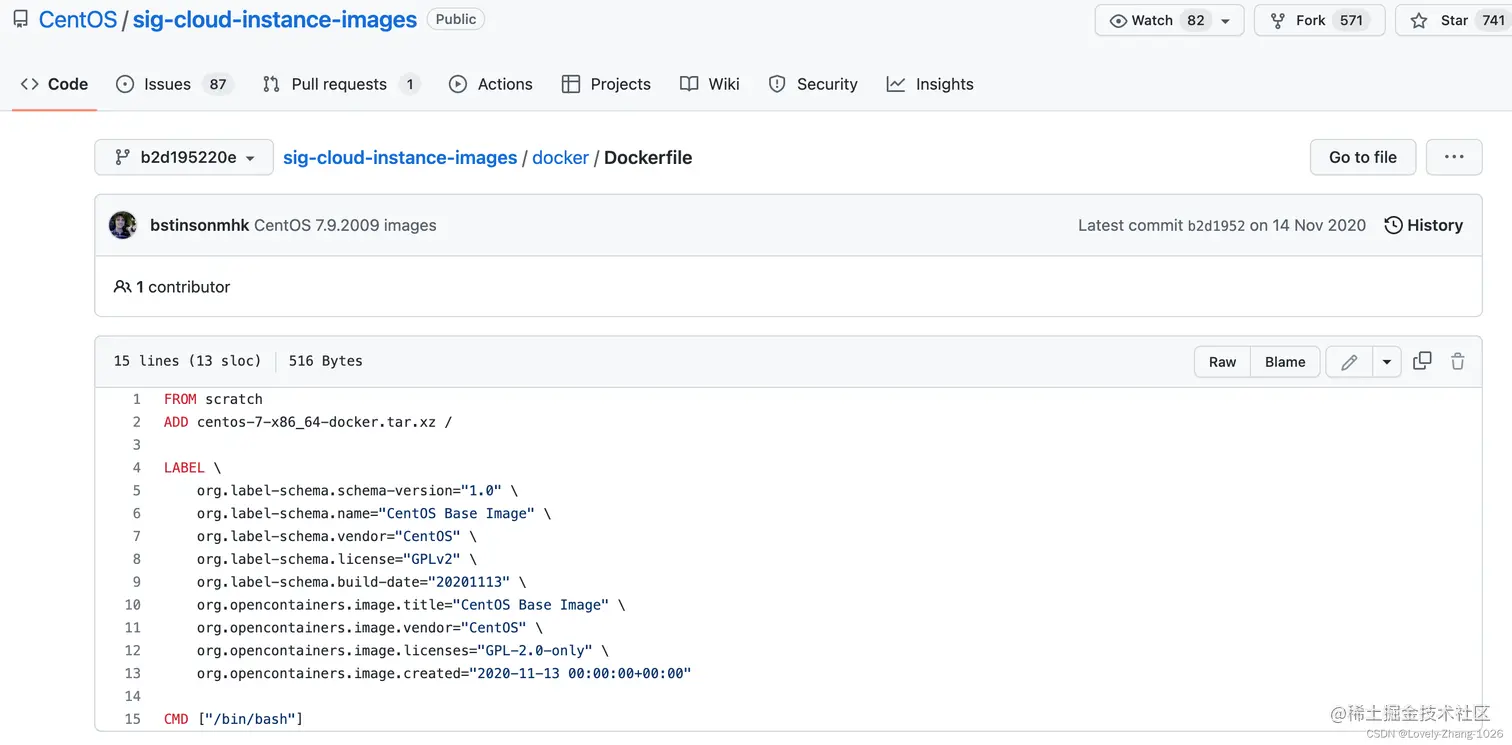
Task: Copy raw contents with the copy icon
Action: coord(1422,361)
